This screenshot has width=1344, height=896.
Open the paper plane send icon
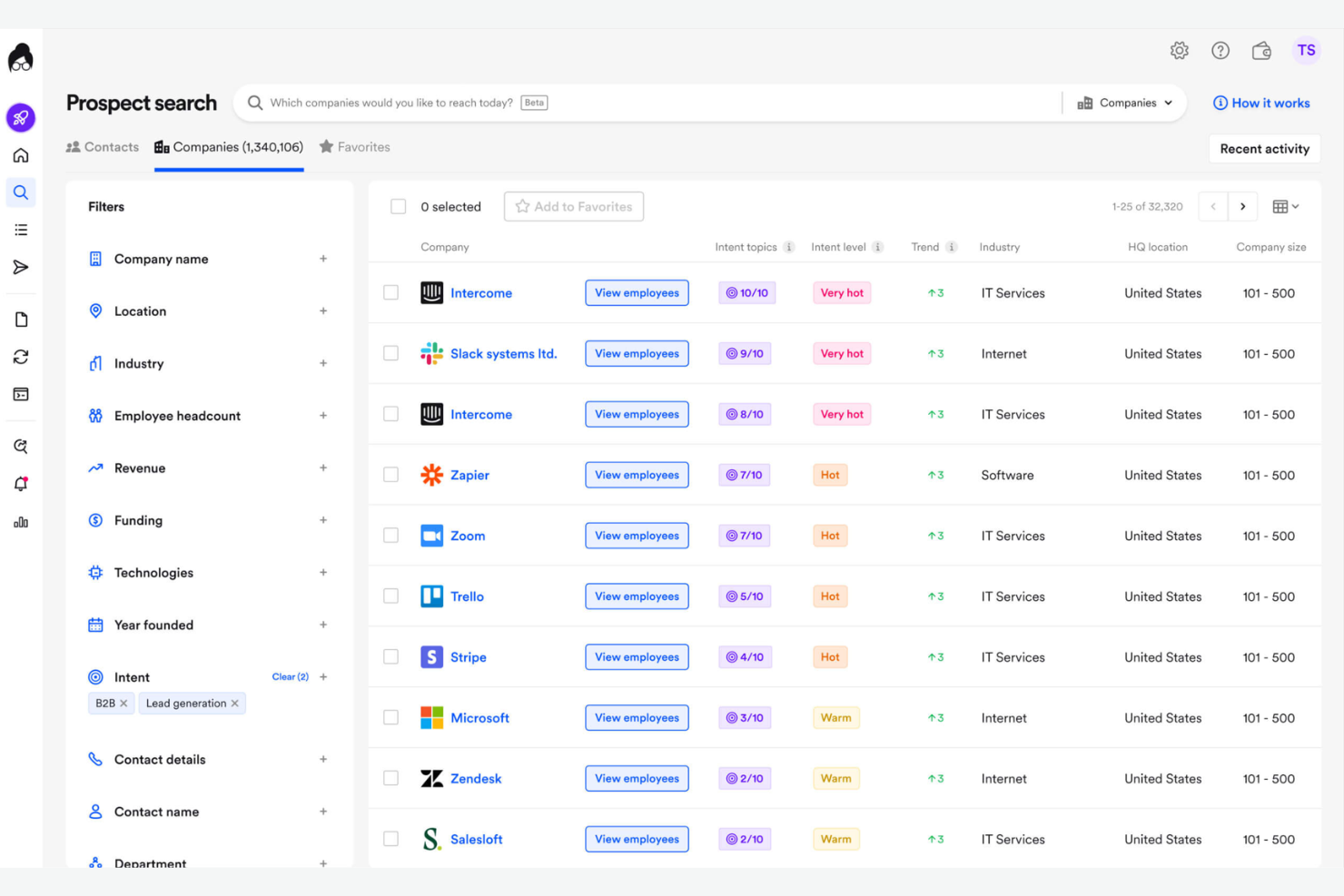20,267
